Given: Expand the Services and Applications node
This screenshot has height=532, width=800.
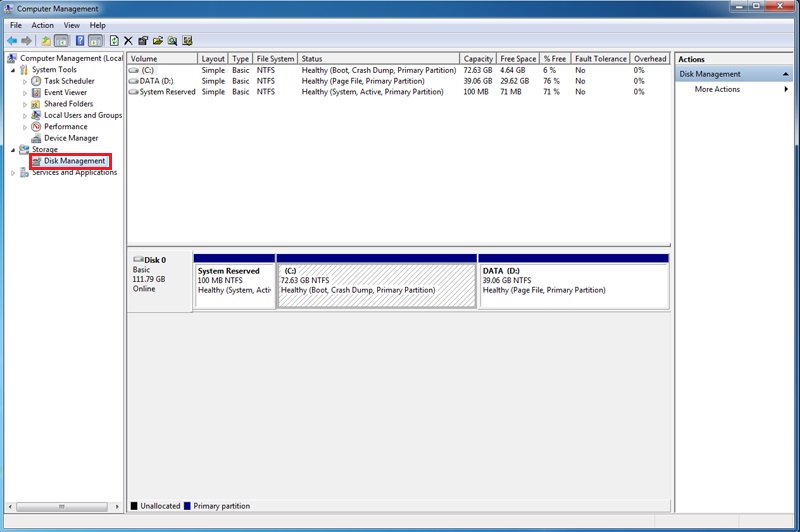Looking at the screenshot, I should 13,173.
